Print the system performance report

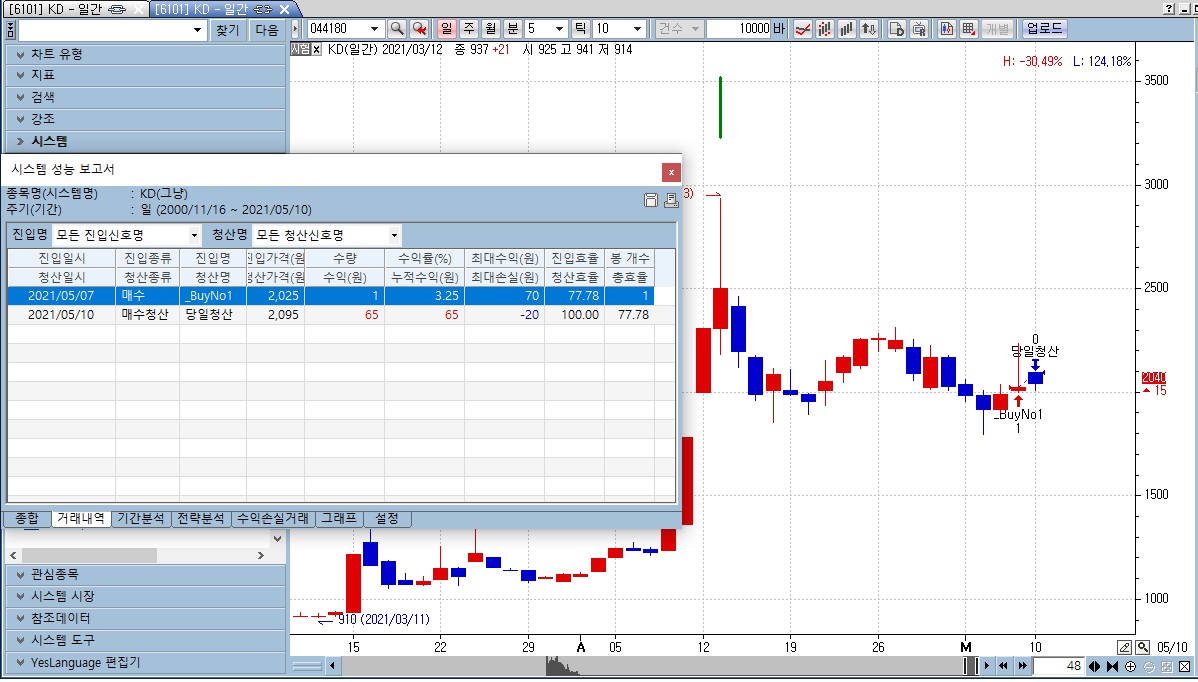pyautogui.click(x=671, y=200)
